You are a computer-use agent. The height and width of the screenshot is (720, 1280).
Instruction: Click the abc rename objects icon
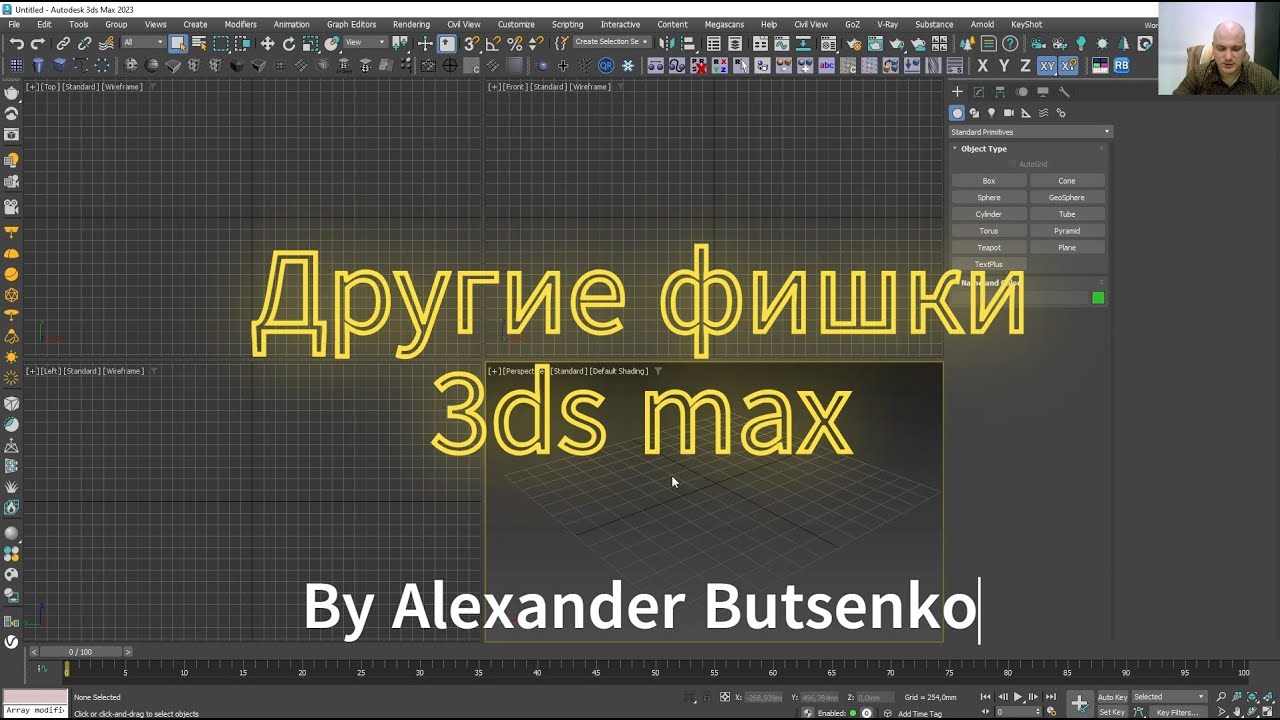pyautogui.click(x=827, y=66)
